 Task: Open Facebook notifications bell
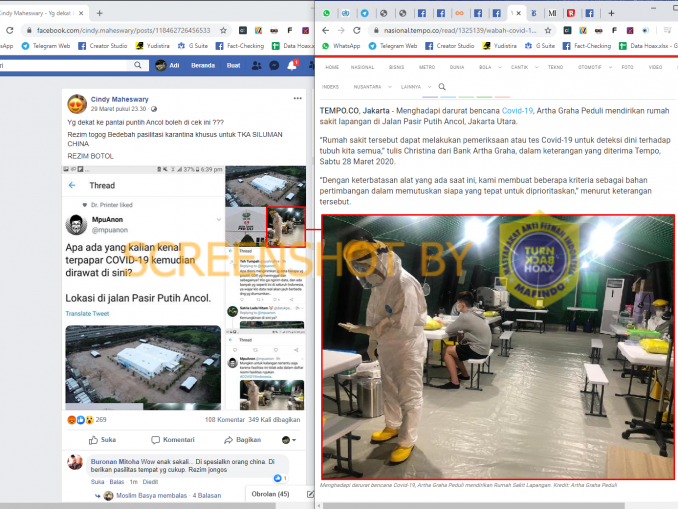292,65
